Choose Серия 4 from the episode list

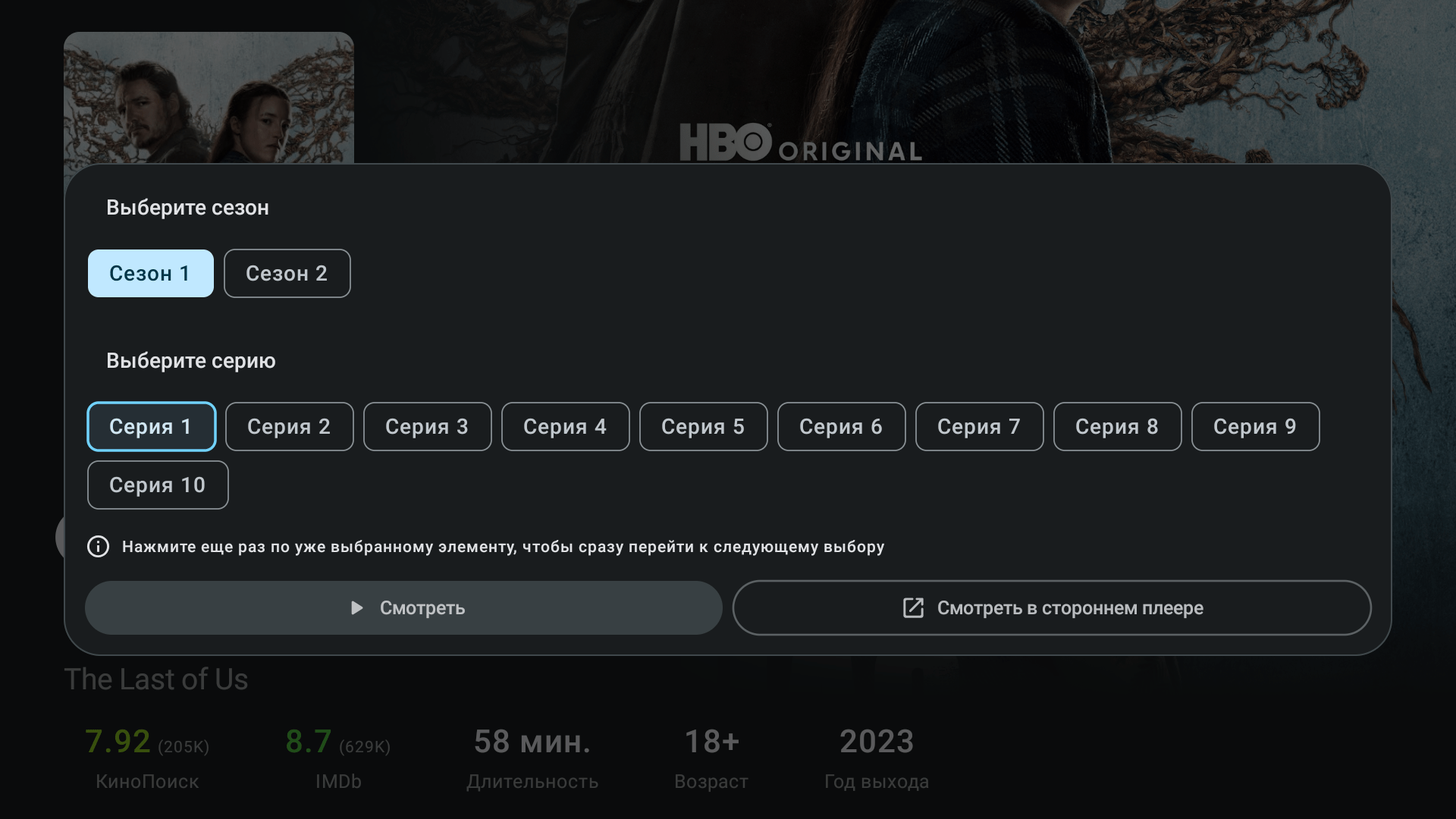click(x=565, y=426)
